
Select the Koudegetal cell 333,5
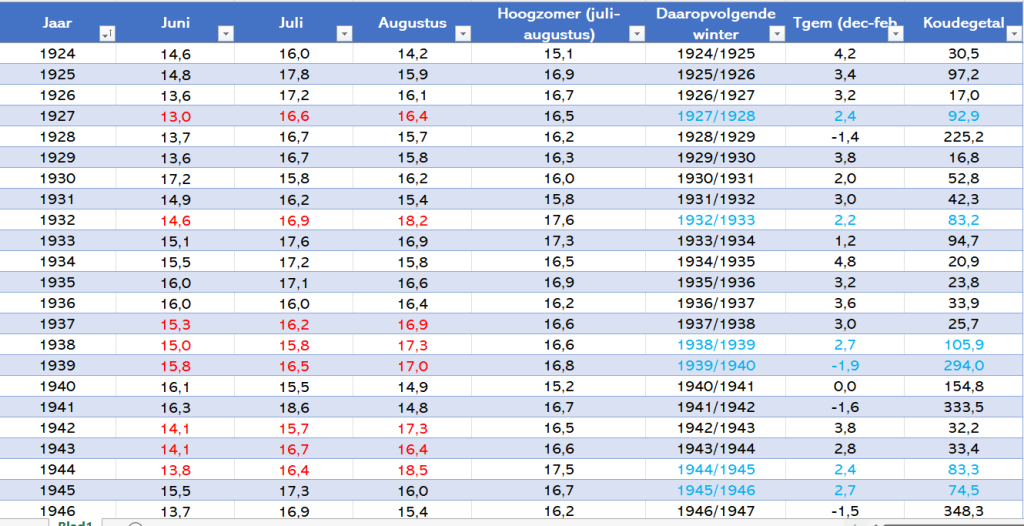click(x=964, y=407)
